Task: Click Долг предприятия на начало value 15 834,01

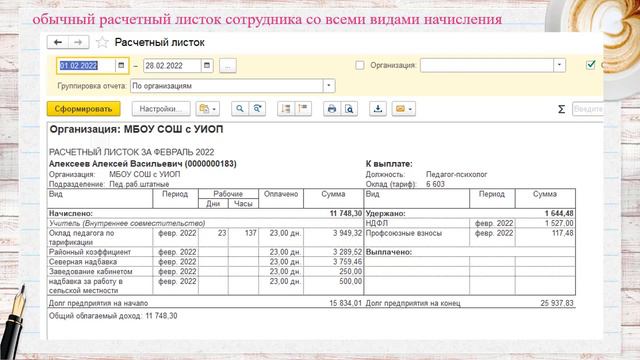Action: click(345, 303)
